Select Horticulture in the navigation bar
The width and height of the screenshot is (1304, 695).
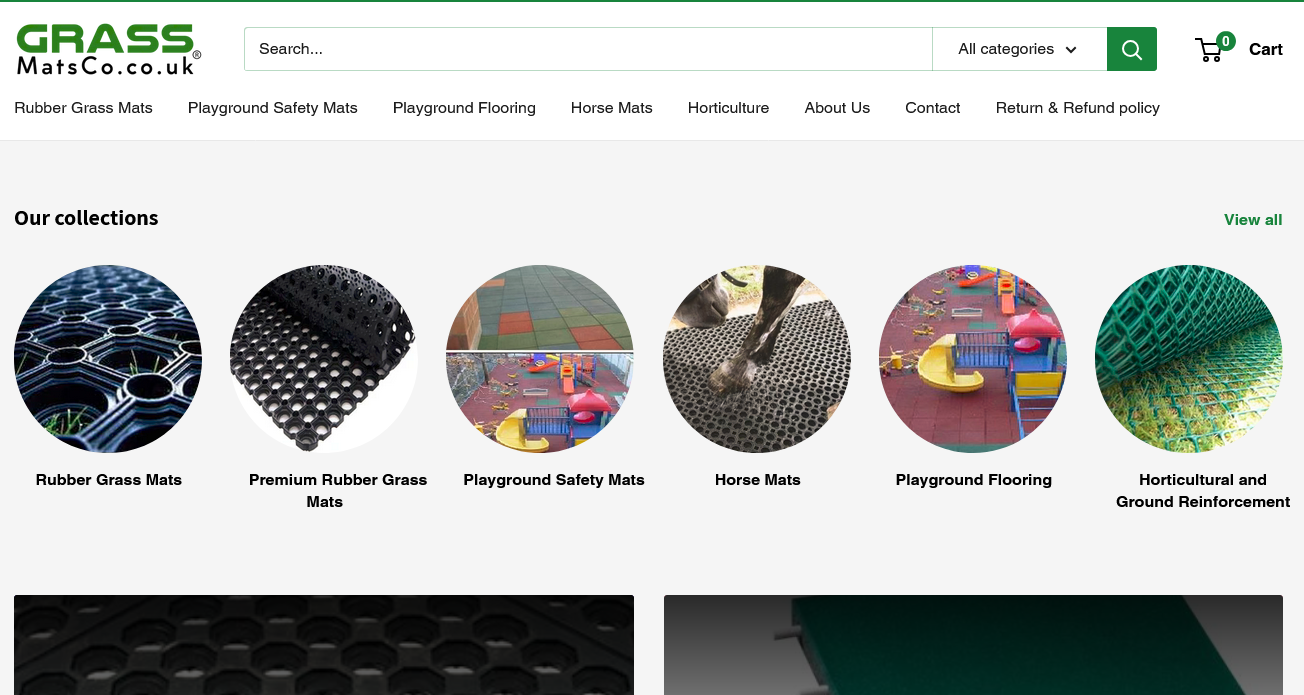728,108
